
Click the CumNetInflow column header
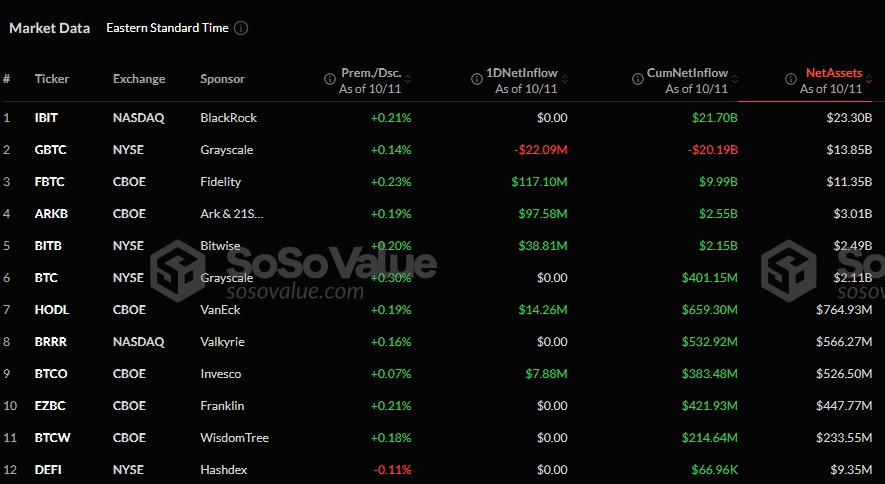[687, 73]
